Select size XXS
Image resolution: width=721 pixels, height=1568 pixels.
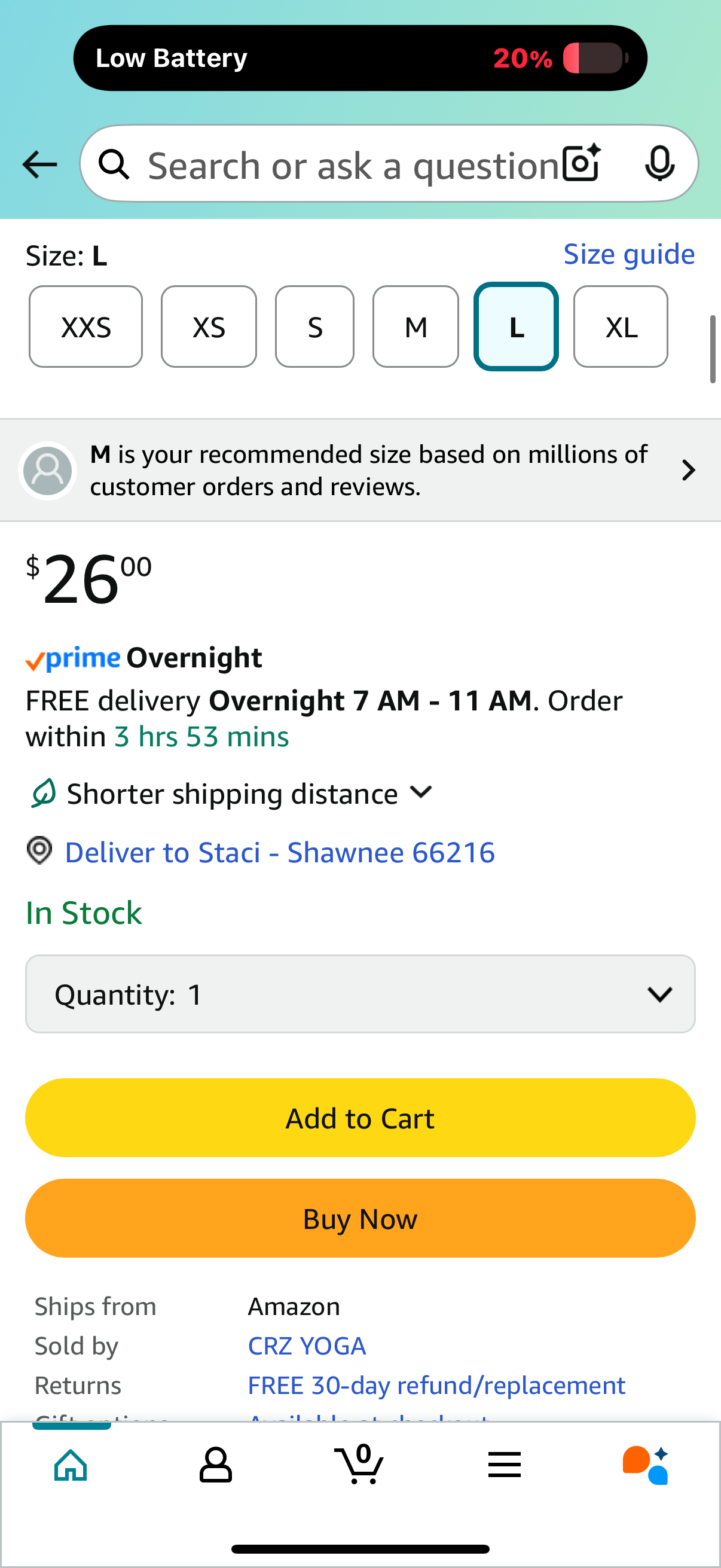pos(85,327)
